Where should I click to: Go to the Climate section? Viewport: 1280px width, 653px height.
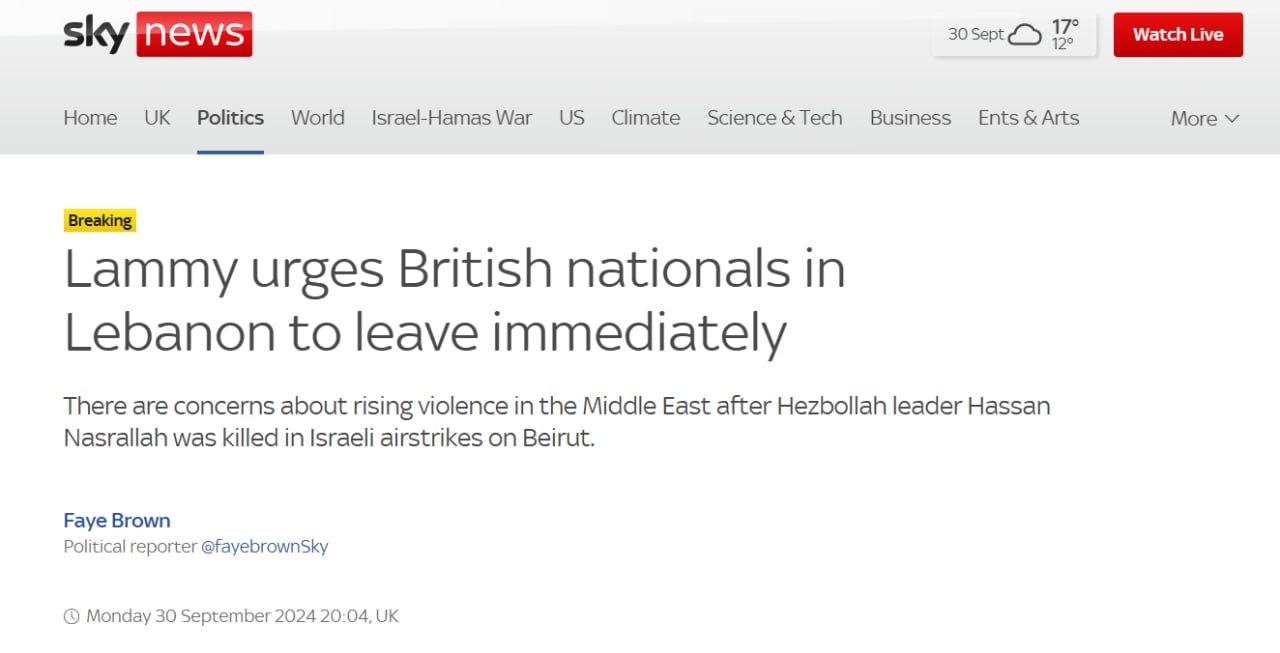645,118
